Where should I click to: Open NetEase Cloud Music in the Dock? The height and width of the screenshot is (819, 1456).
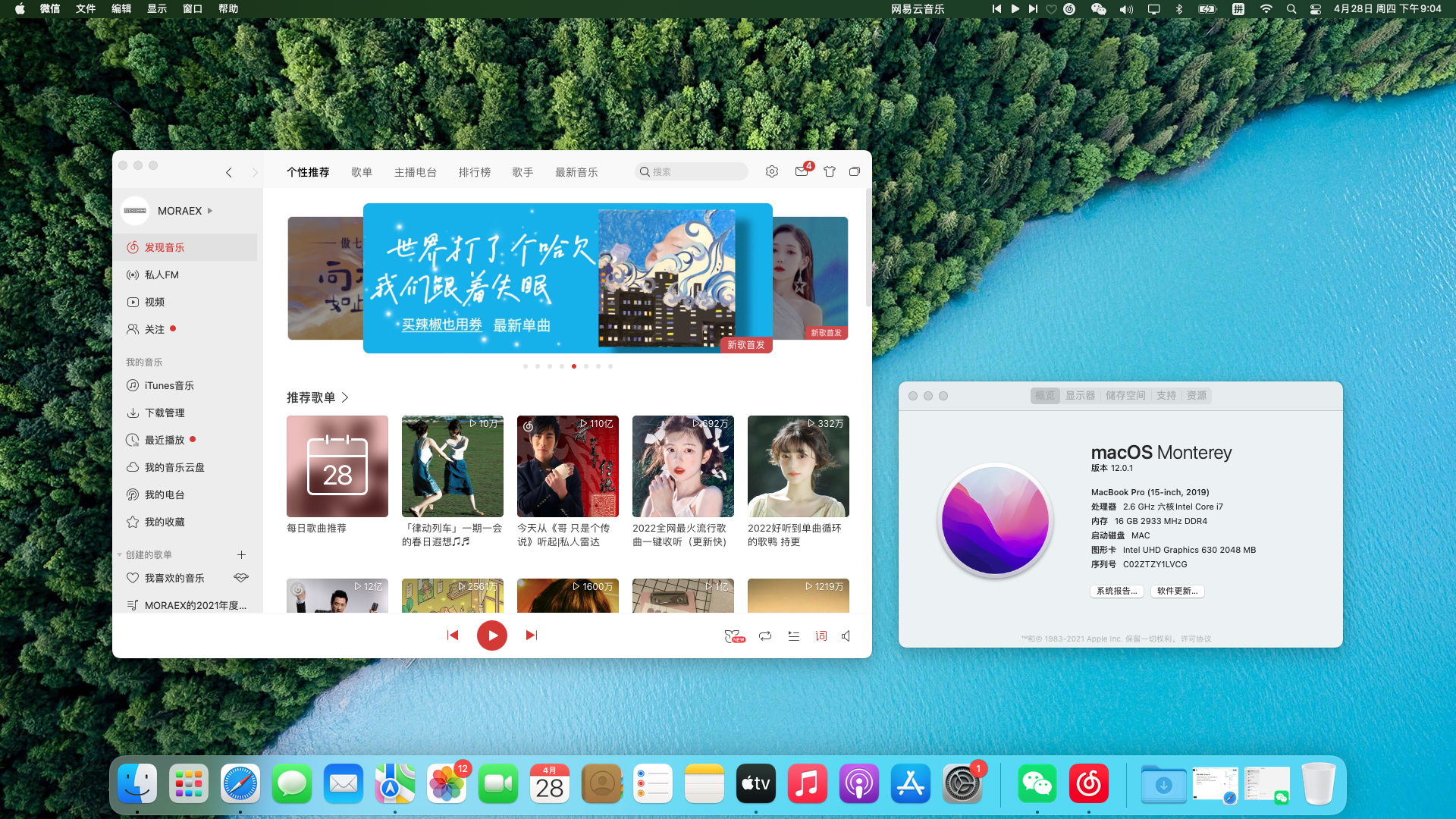(x=1089, y=783)
